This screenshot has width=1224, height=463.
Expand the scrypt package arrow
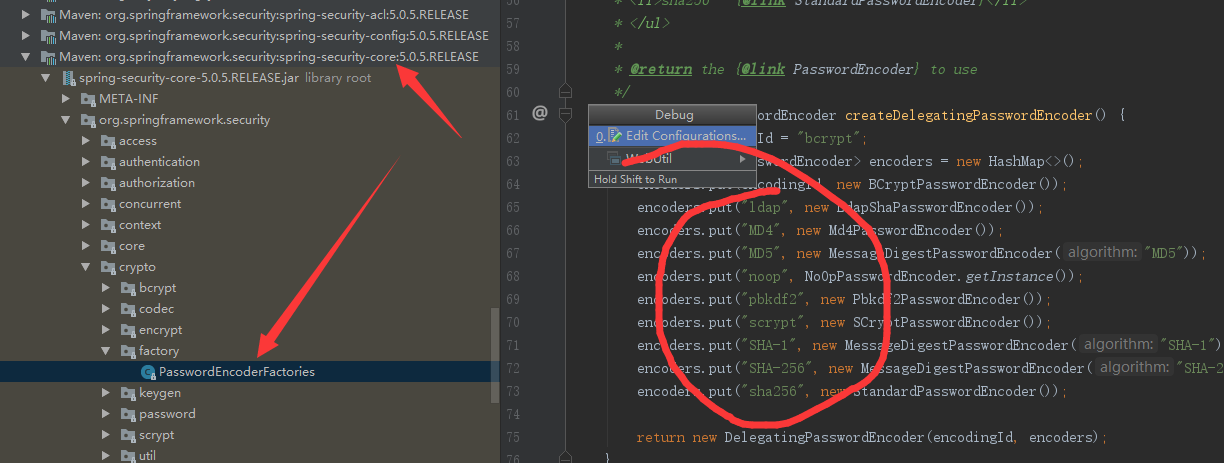click(x=108, y=435)
